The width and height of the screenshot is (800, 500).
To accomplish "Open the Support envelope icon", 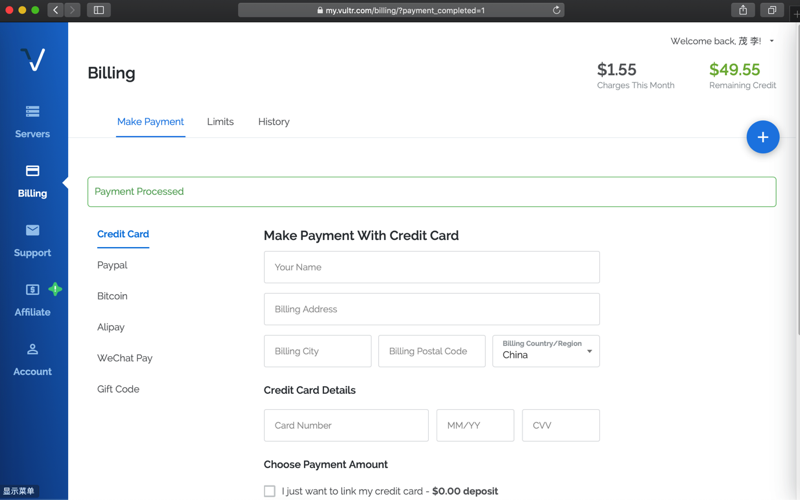I will 32,230.
